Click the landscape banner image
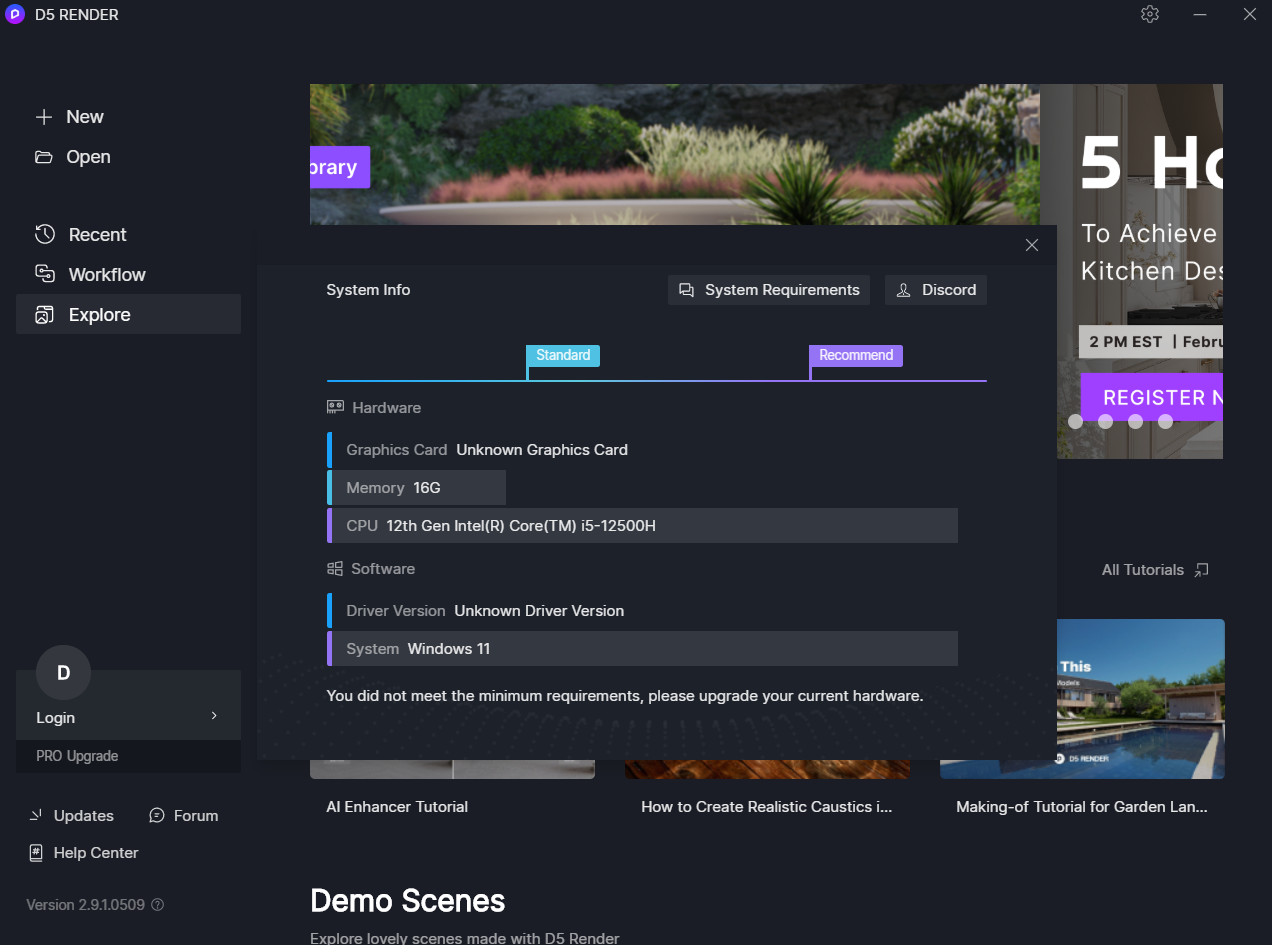The height and width of the screenshot is (945, 1272). tap(675, 155)
